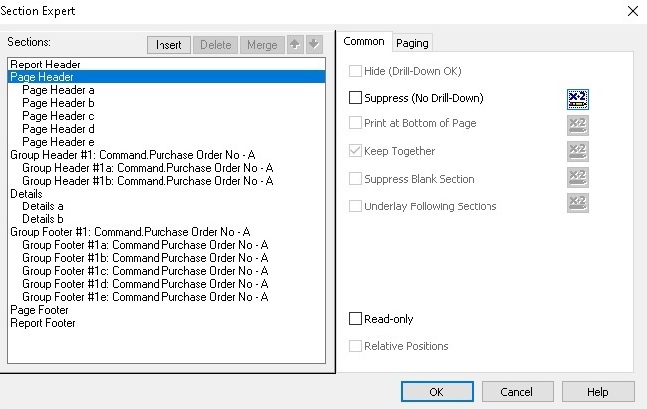The width and height of the screenshot is (647, 409).
Task: Switch to the Paging tab
Action: (x=412, y=43)
